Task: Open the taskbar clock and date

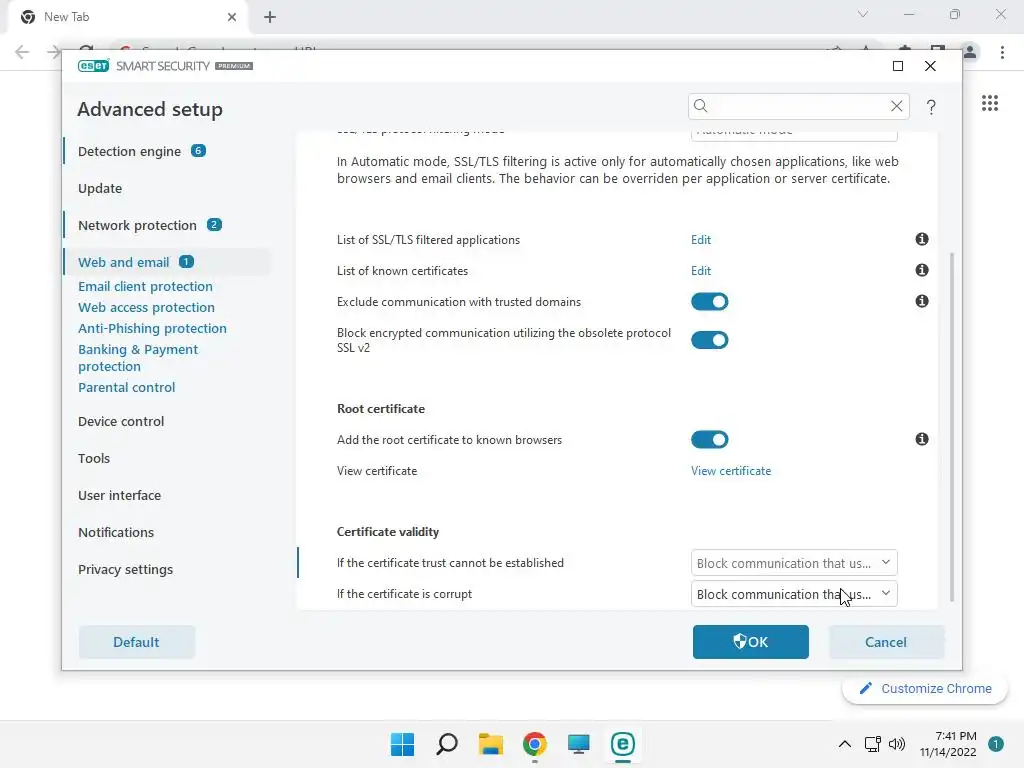Action: click(948, 744)
